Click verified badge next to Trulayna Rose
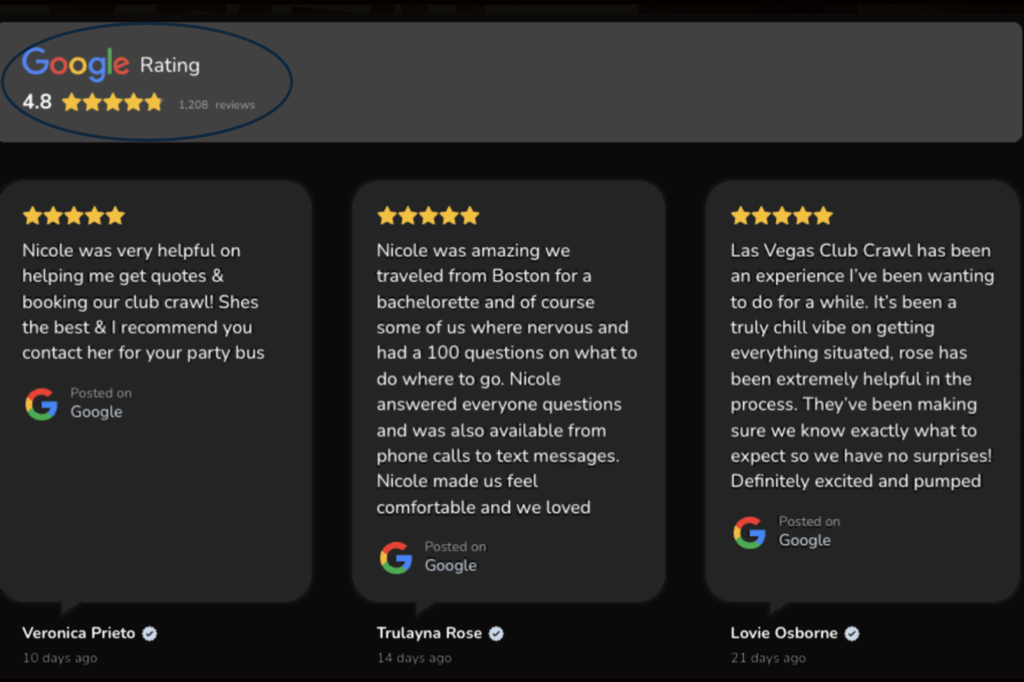The image size is (1024, 682). pyautogui.click(x=496, y=634)
